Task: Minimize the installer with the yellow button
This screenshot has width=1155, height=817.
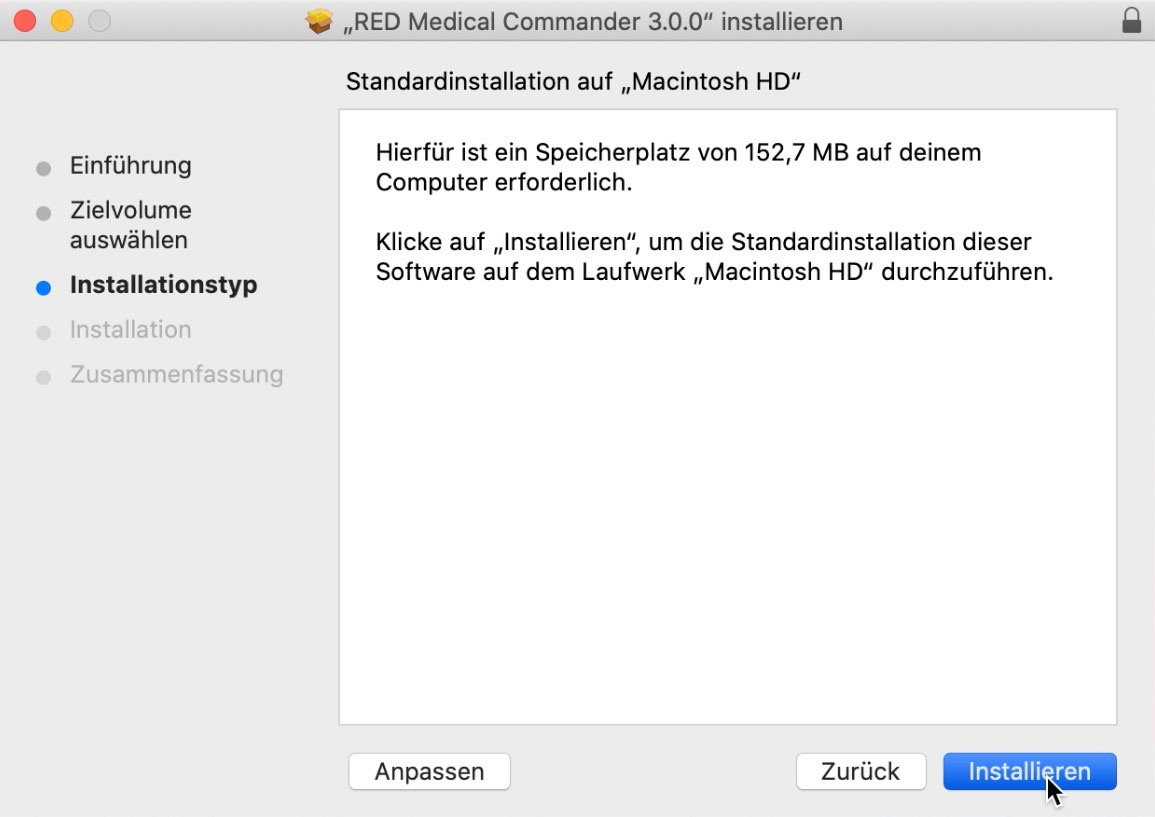Action: pos(62,21)
